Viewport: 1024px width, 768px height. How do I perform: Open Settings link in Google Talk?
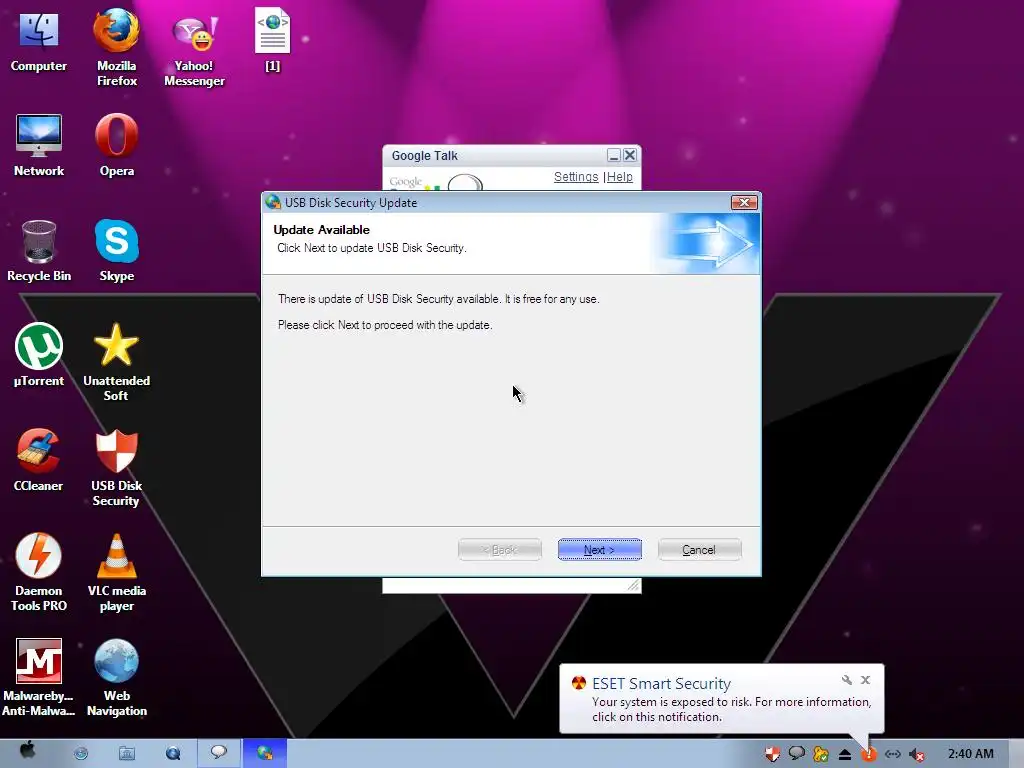coord(576,177)
